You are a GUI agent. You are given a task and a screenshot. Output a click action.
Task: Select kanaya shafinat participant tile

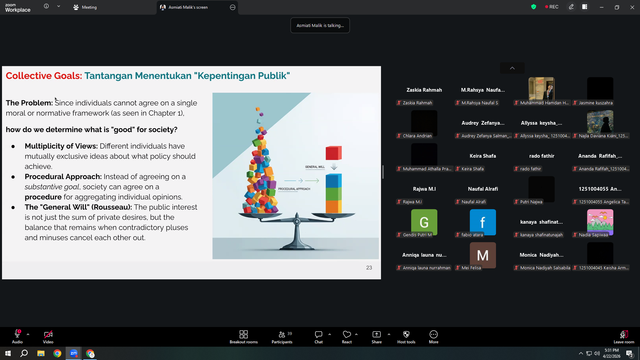(x=541, y=223)
